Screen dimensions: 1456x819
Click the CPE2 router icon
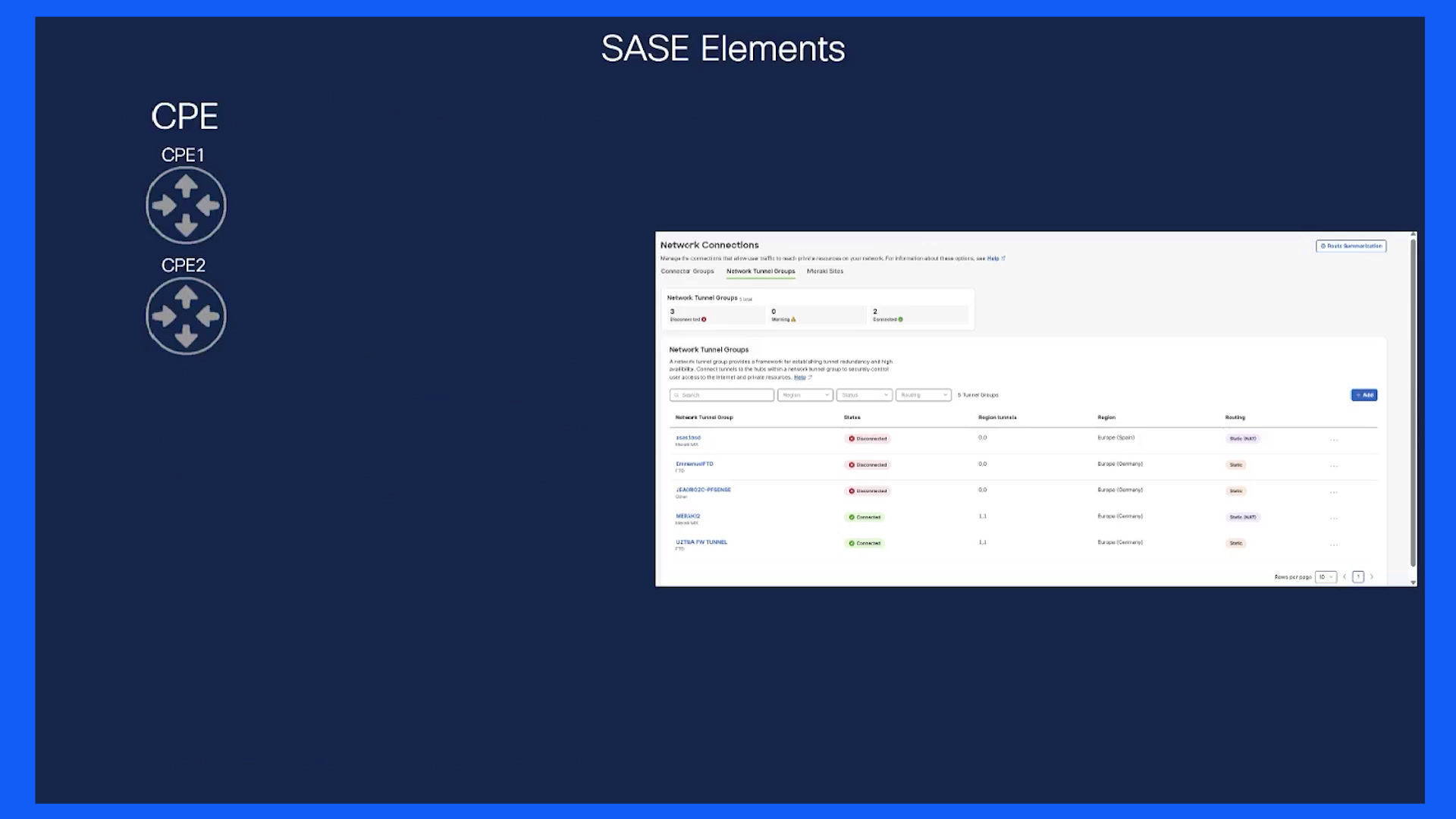click(x=186, y=316)
